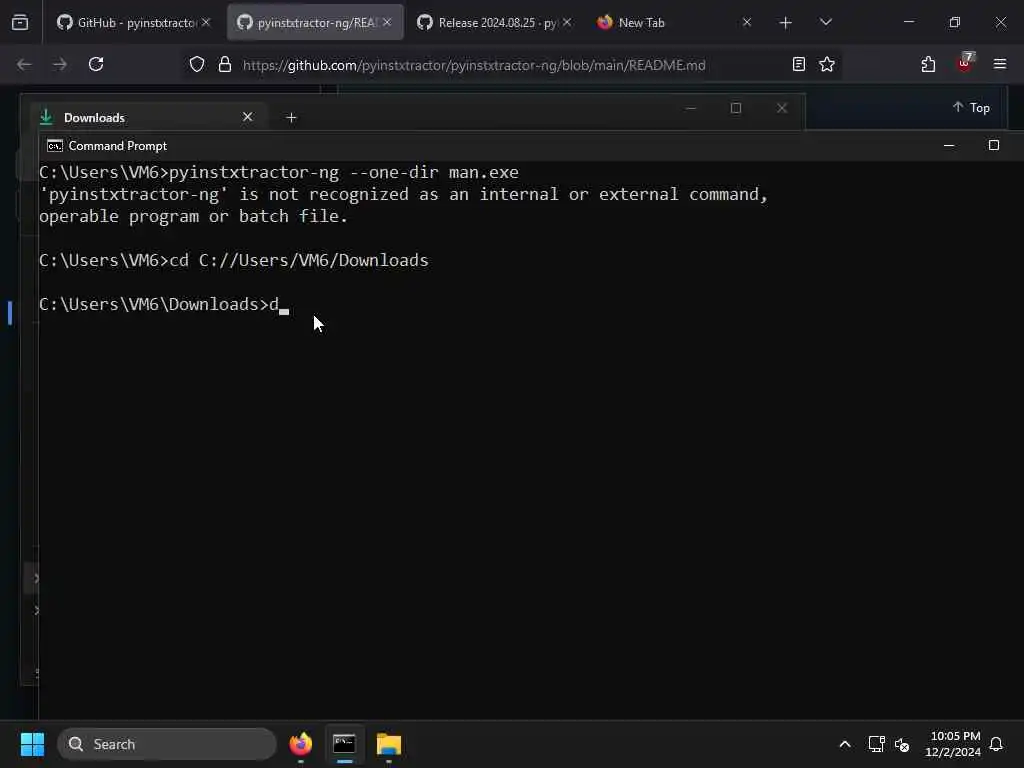Click the 'cd C://Users/VM6/Downloads' command line
Viewport: 1024px width, 768px height.
click(234, 260)
